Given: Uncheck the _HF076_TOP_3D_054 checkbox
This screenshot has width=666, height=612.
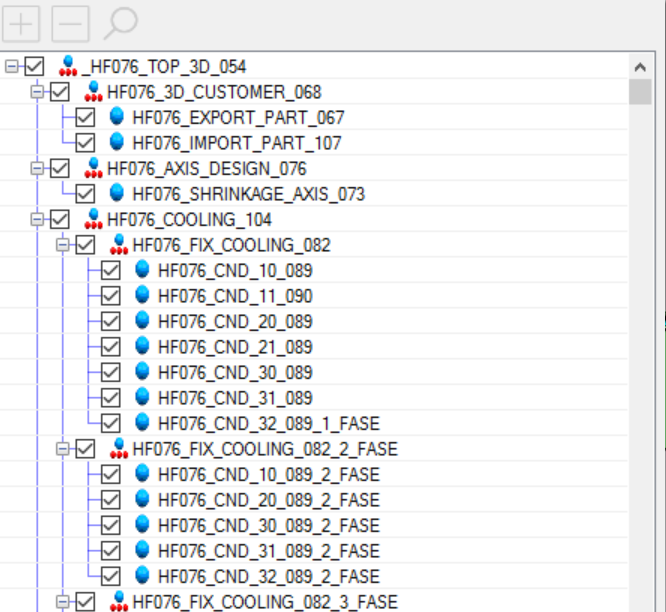Looking at the screenshot, I should (x=34, y=67).
